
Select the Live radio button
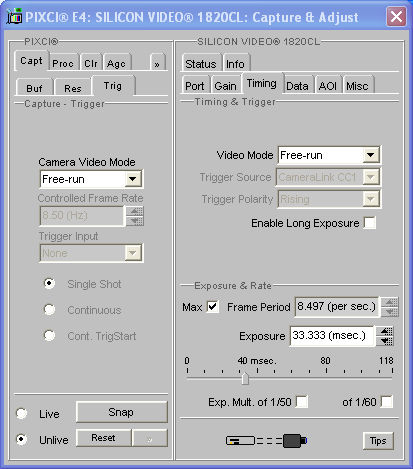(x=22, y=414)
